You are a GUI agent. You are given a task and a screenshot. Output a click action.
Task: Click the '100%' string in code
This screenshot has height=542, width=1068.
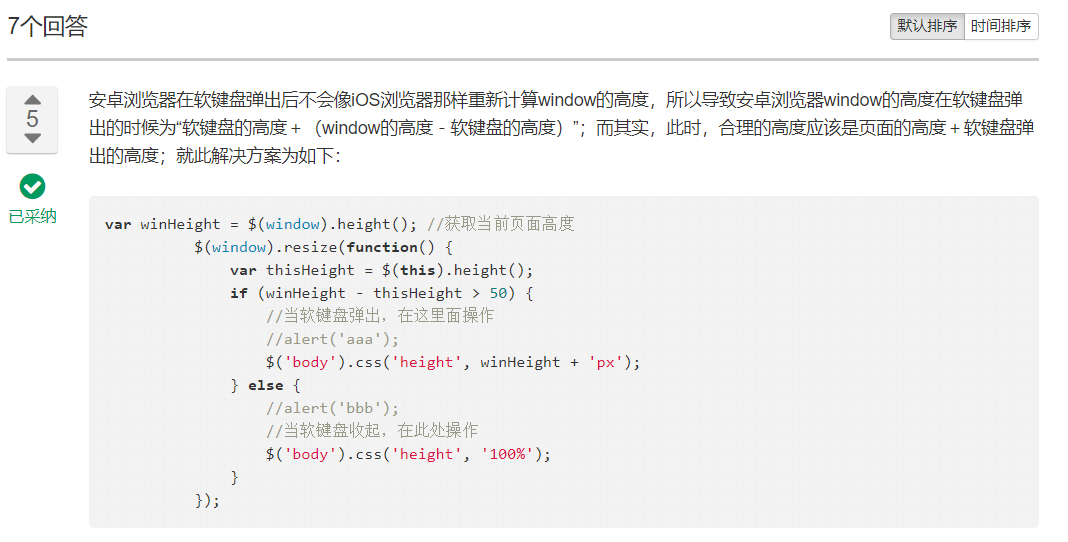pos(507,454)
